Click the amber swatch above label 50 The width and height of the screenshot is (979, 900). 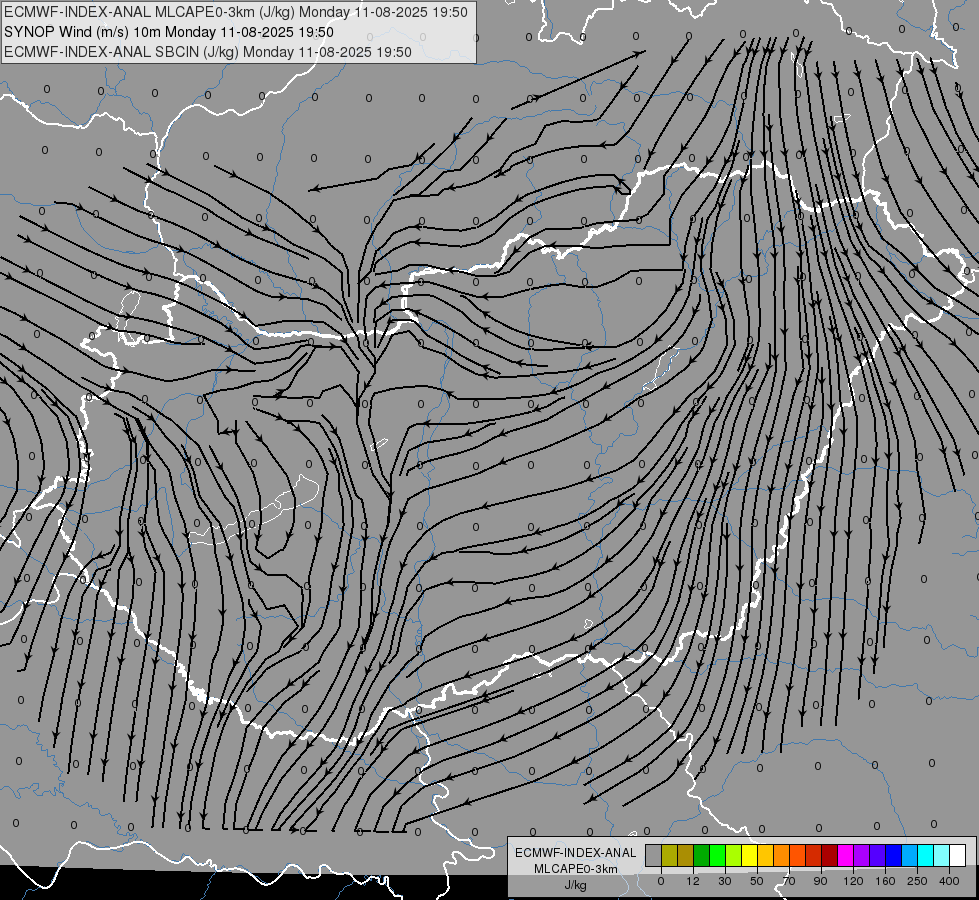pos(765,855)
